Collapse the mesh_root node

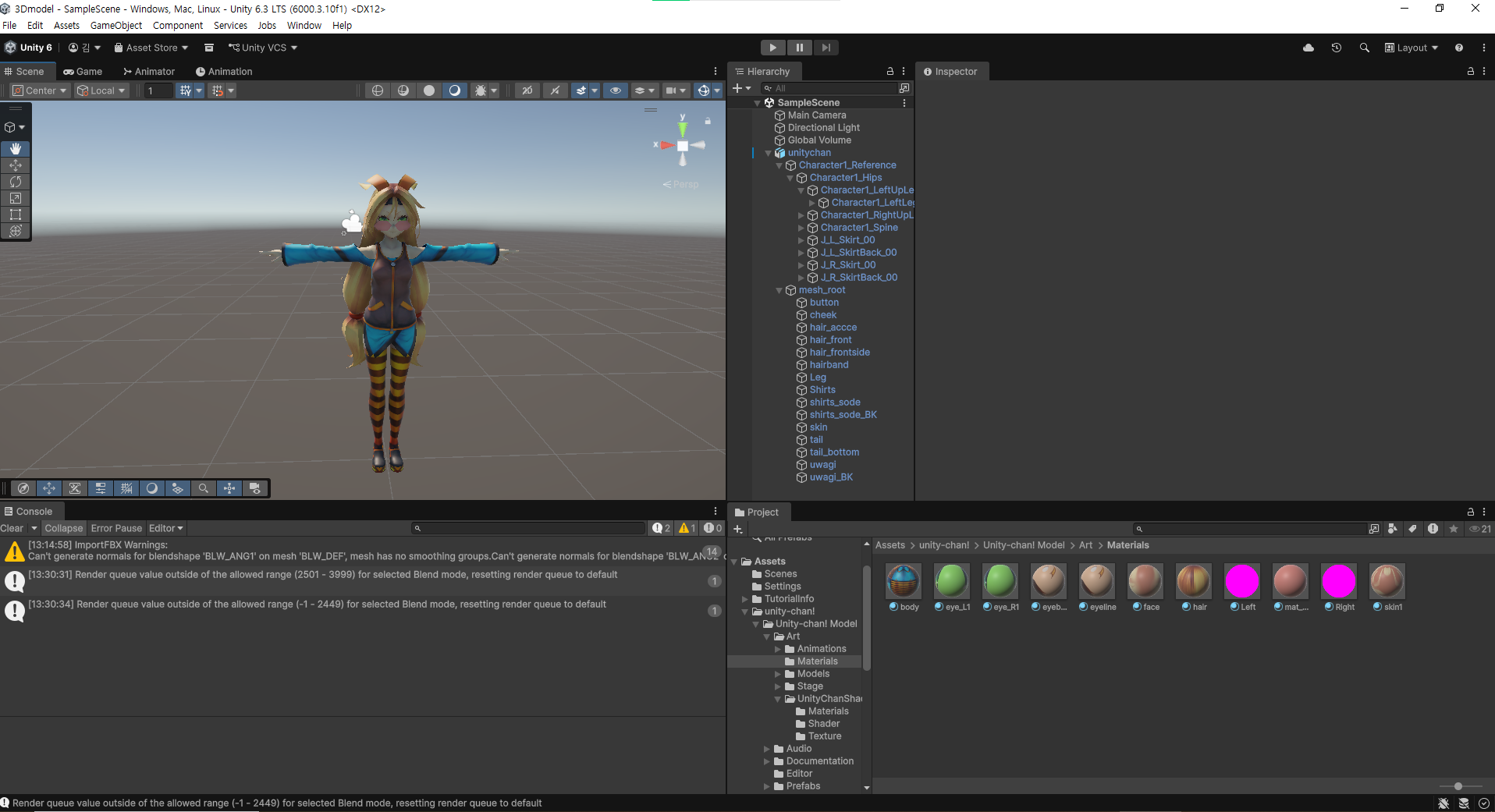[x=779, y=290]
